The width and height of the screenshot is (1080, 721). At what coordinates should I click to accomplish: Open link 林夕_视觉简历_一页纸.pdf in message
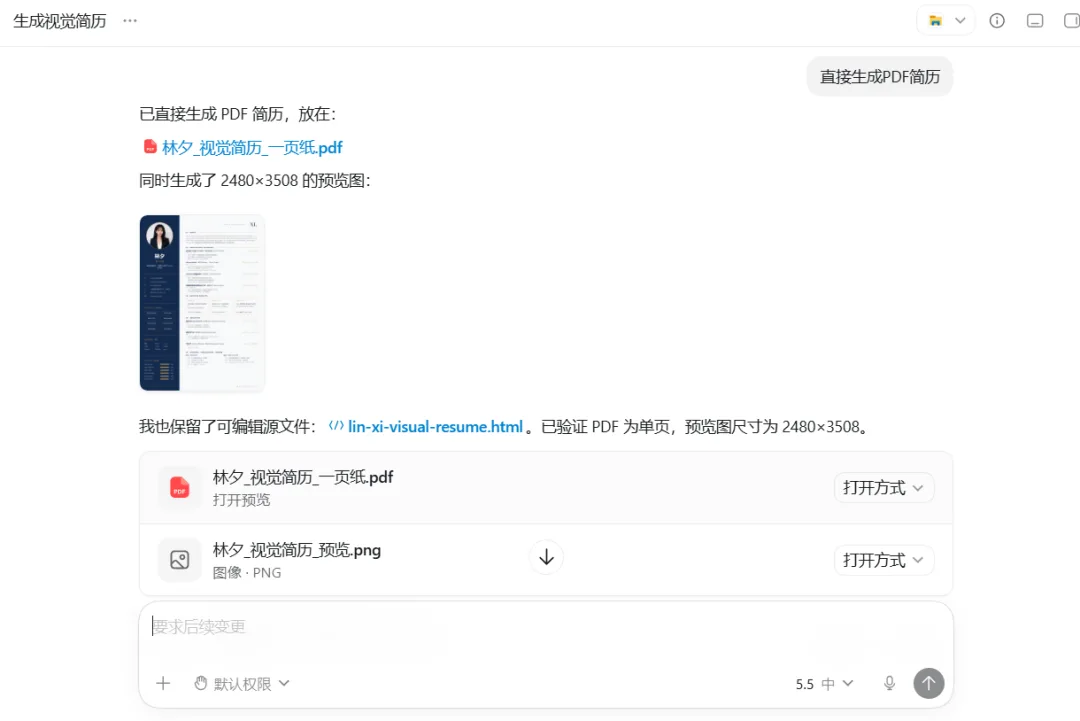(252, 147)
